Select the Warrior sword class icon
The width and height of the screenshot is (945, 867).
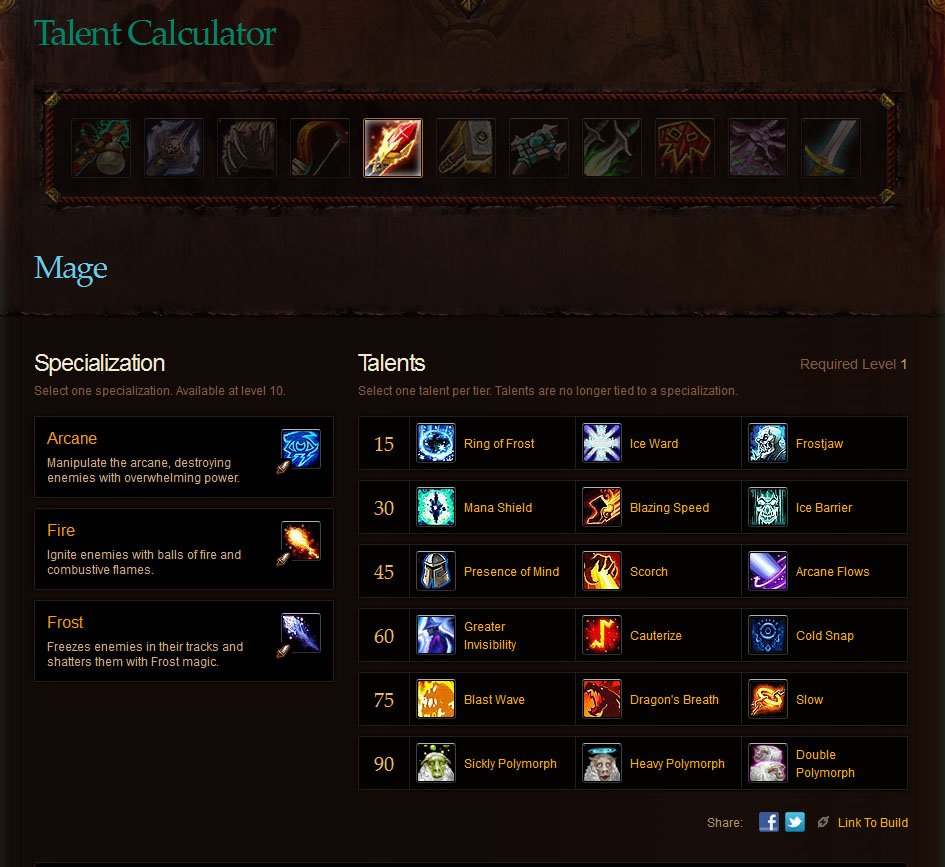click(830, 148)
